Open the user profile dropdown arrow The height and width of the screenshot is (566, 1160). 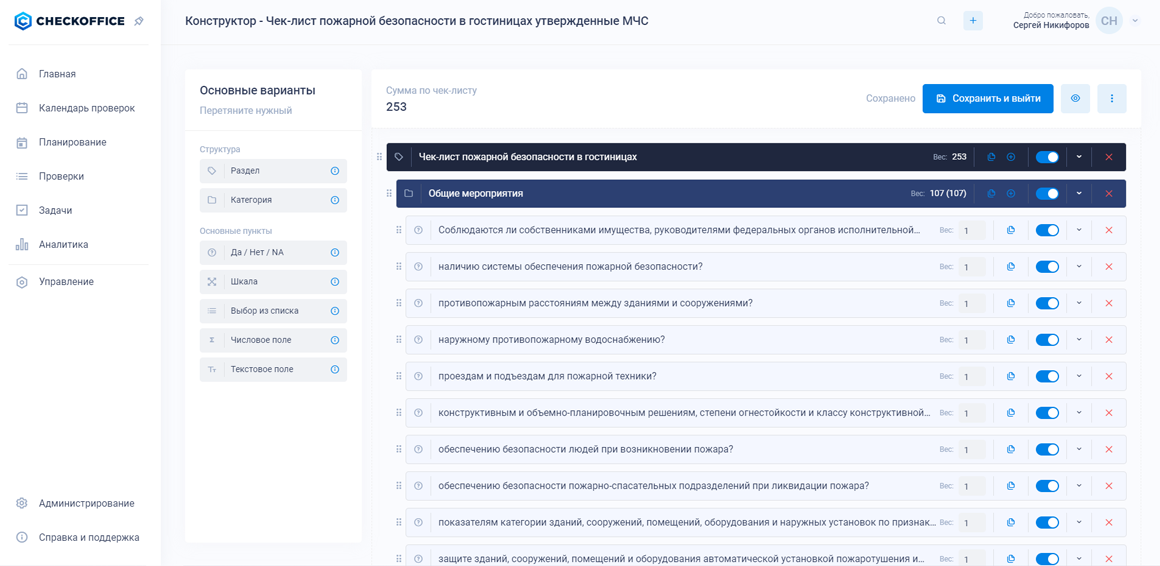tap(1135, 21)
